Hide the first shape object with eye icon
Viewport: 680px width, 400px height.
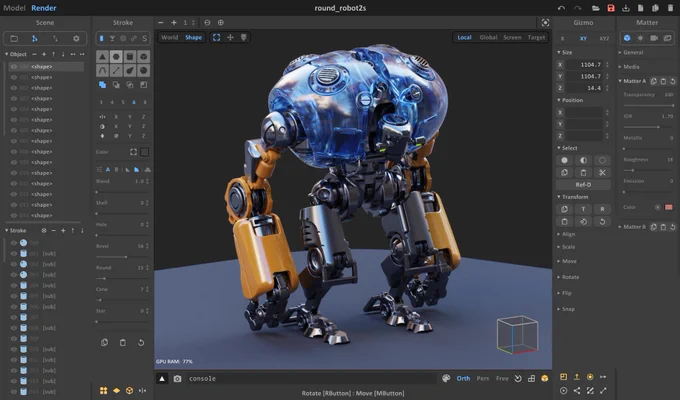(14, 67)
